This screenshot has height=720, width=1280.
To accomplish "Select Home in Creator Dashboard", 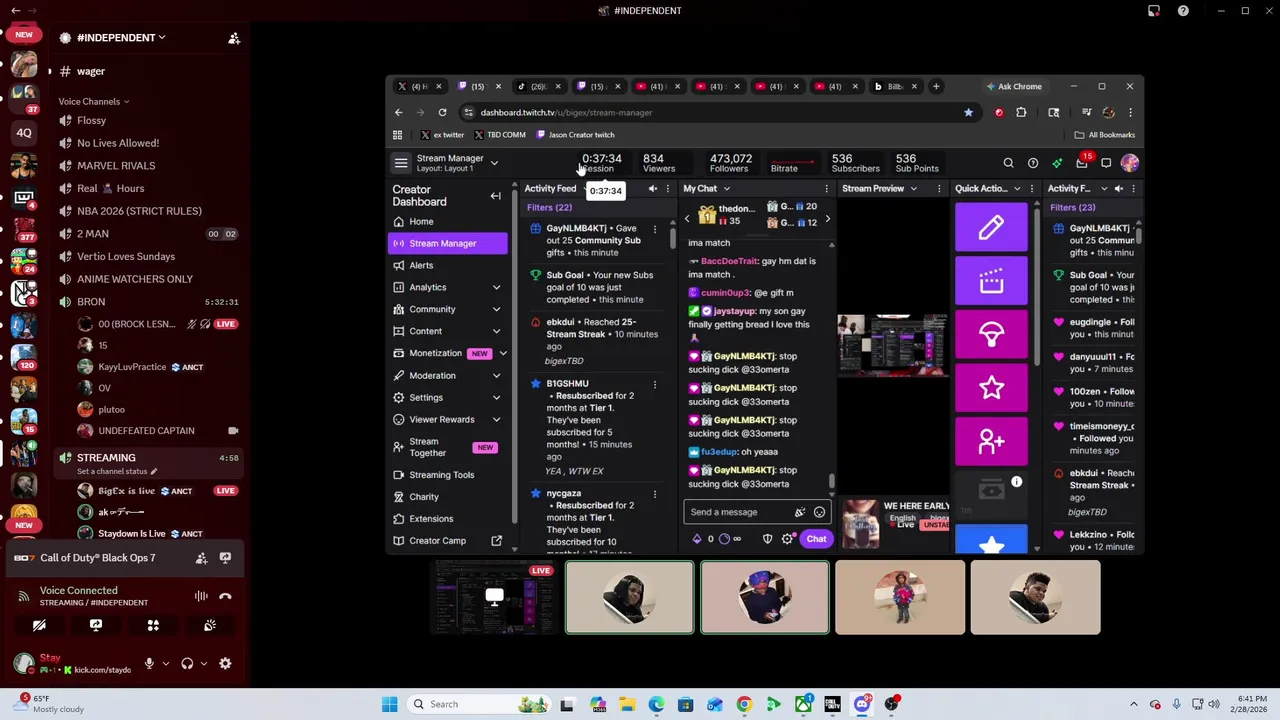I will click(x=447, y=221).
